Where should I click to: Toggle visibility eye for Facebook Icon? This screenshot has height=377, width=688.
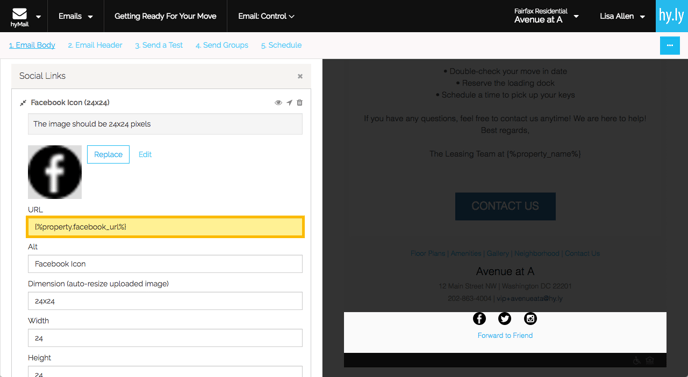pos(278,103)
